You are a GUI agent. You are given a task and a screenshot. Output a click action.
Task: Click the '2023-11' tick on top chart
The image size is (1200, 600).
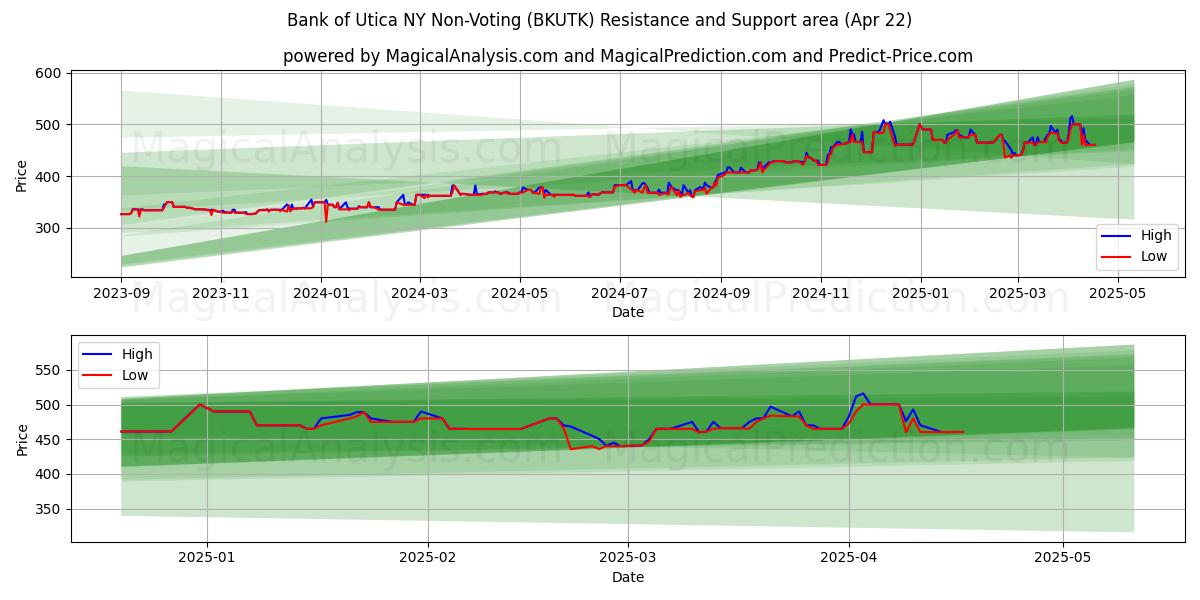pos(221,293)
